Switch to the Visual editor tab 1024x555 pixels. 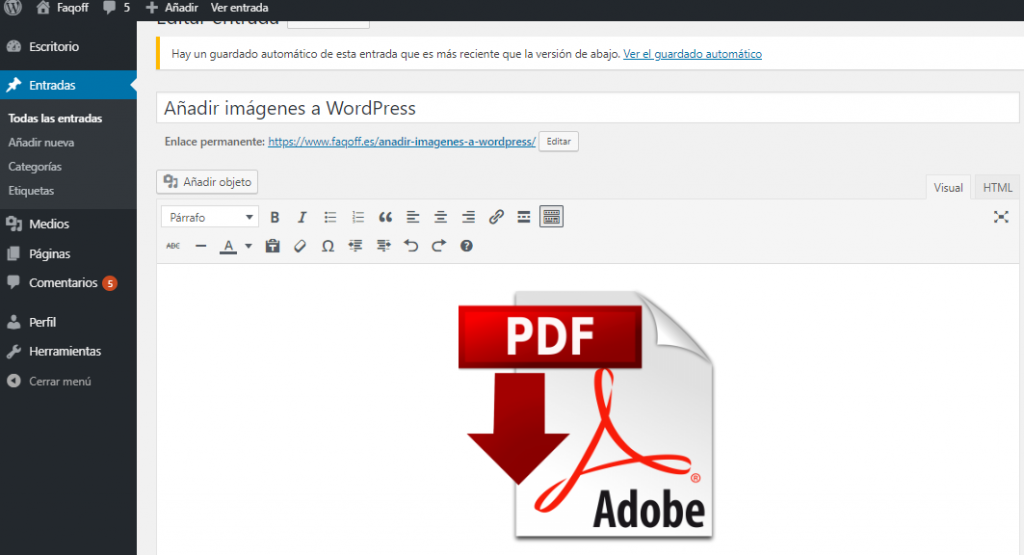pos(948,187)
